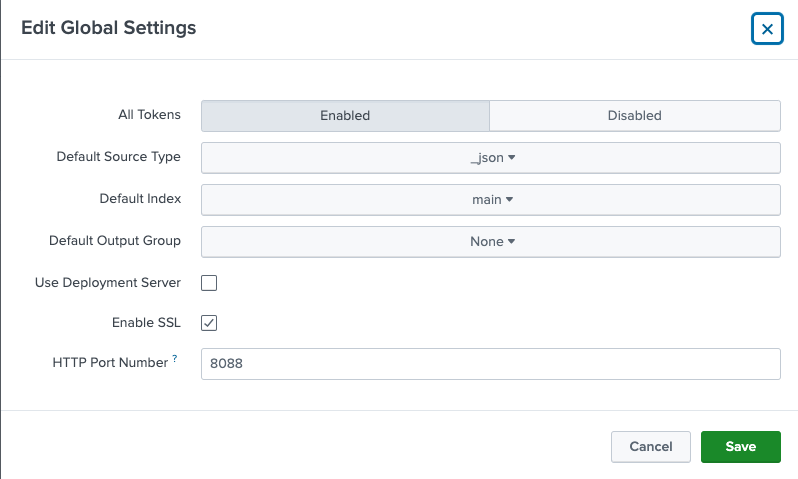Focus the HTTP Port Number input field
This screenshot has height=479, width=798.
click(490, 364)
